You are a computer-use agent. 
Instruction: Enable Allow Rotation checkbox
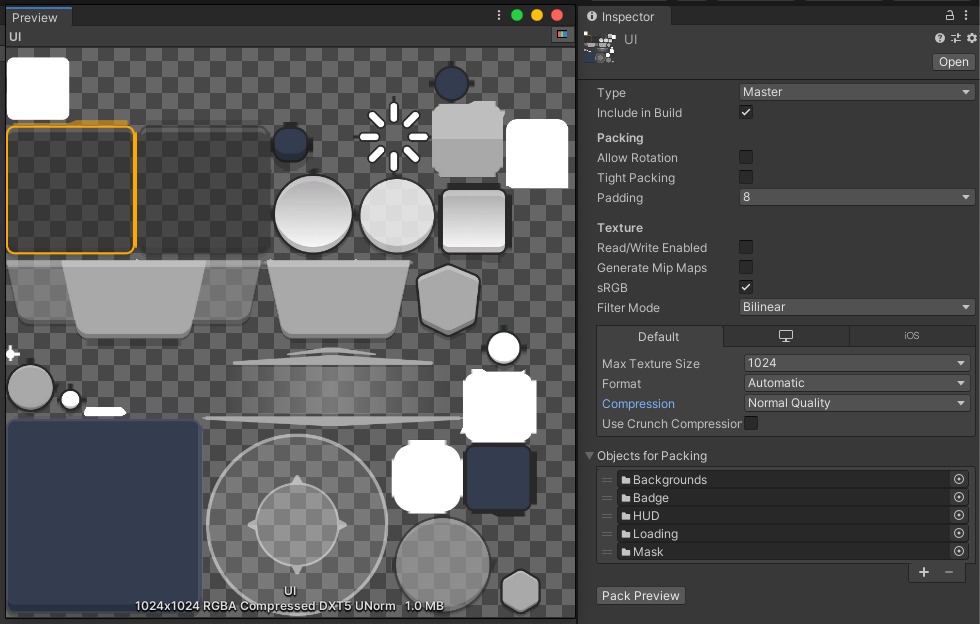746,158
